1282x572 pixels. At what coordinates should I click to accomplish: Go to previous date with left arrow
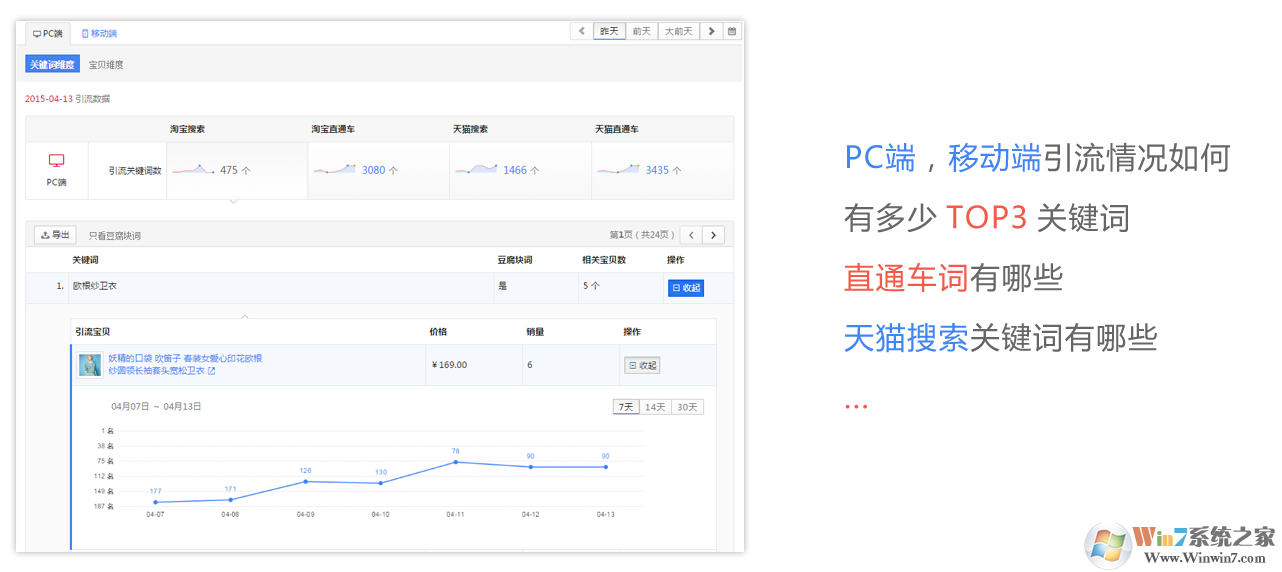(x=582, y=31)
